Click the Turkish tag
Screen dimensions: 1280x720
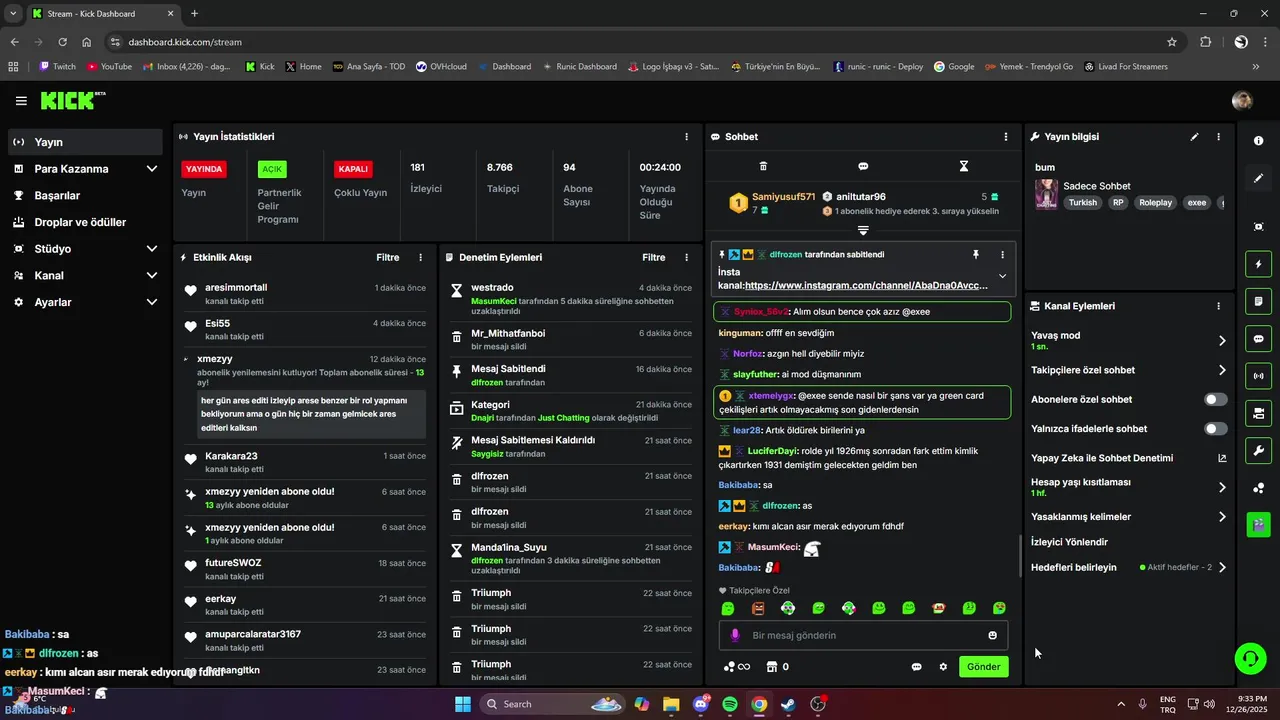click(1082, 202)
